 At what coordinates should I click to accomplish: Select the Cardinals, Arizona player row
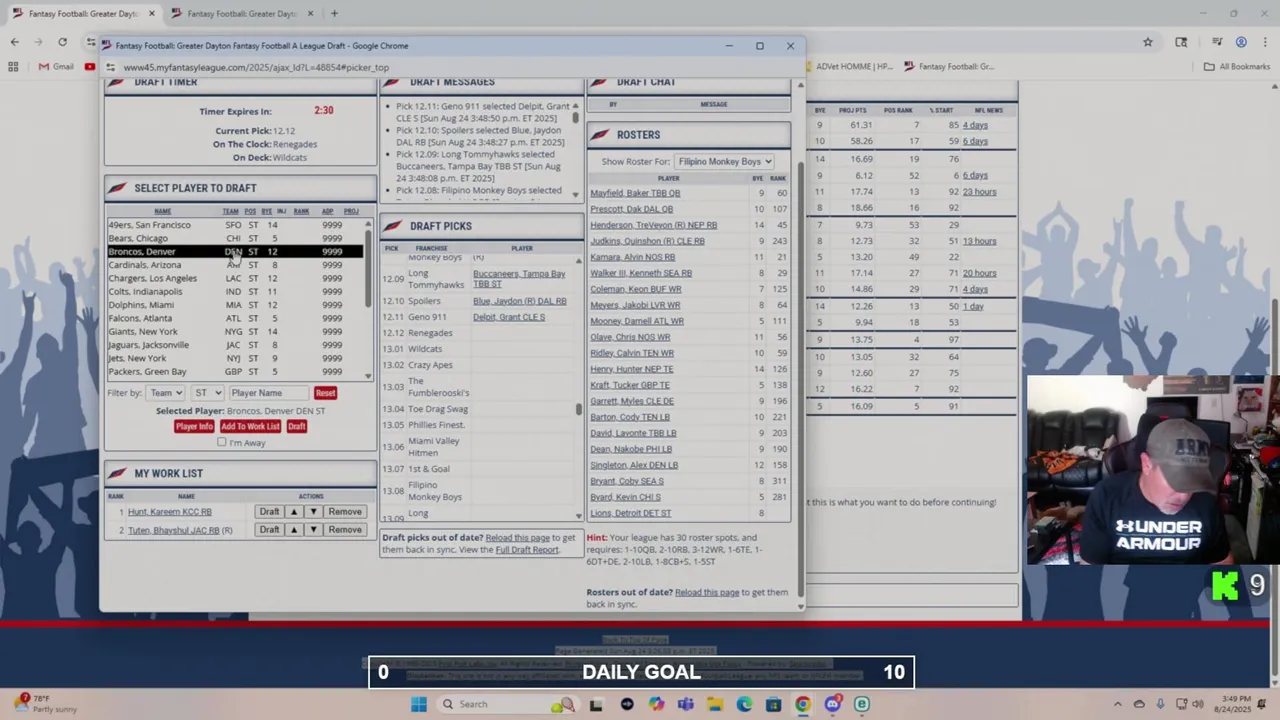pos(235,265)
